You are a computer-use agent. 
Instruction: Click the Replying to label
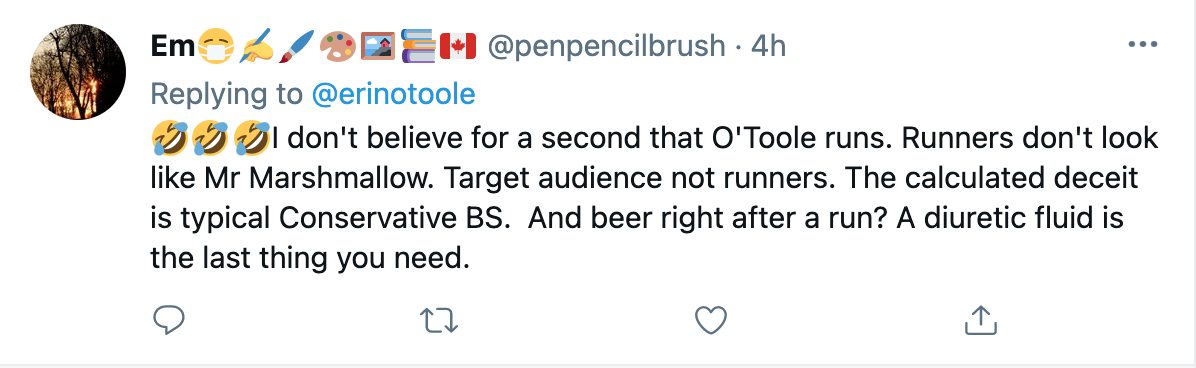click(228, 94)
